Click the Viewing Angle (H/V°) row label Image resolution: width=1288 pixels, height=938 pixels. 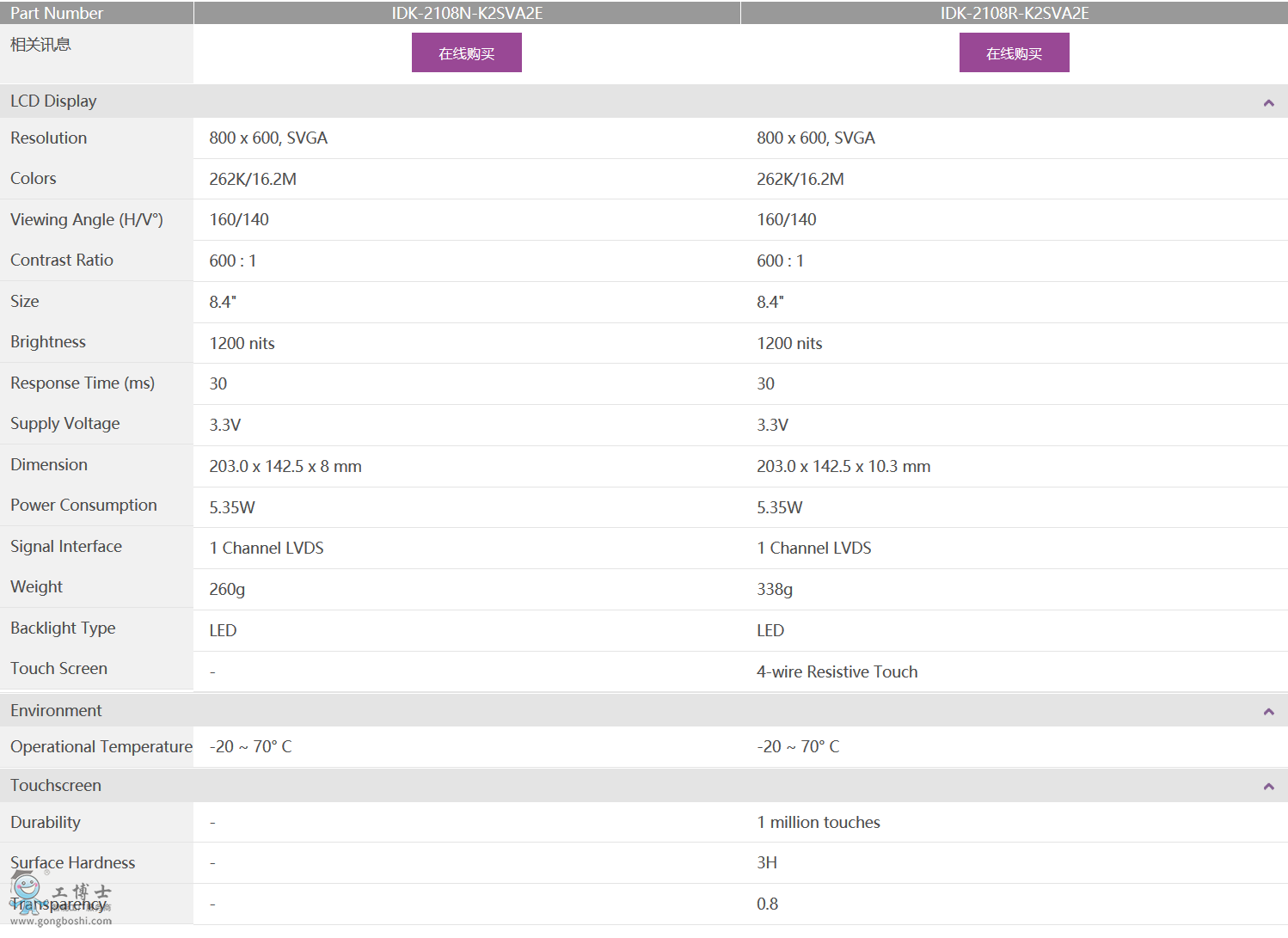coord(87,220)
